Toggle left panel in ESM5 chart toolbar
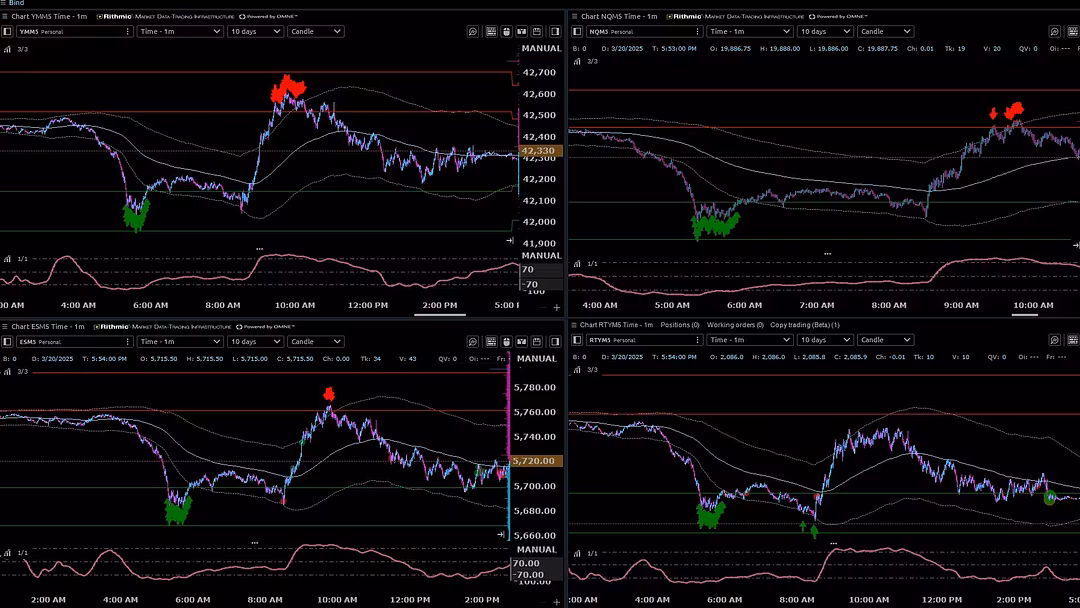 7,342
